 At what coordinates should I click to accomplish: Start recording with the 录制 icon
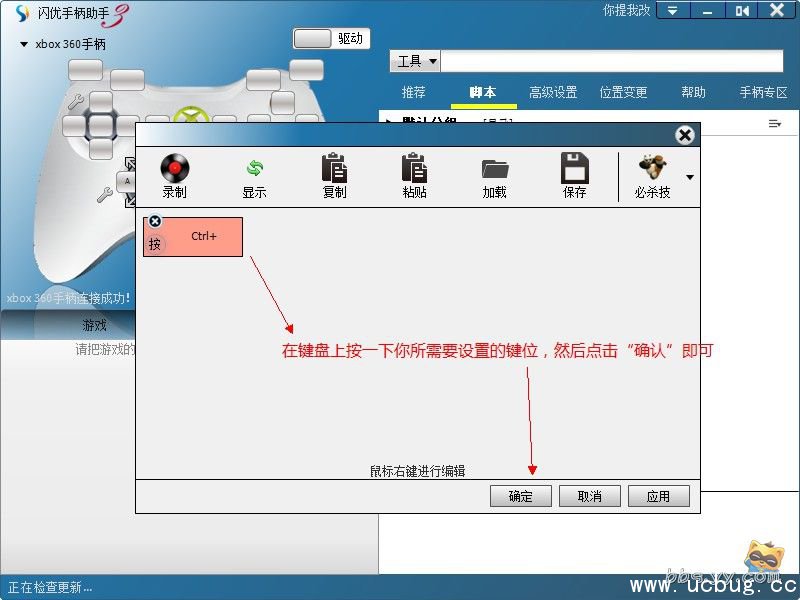174,169
